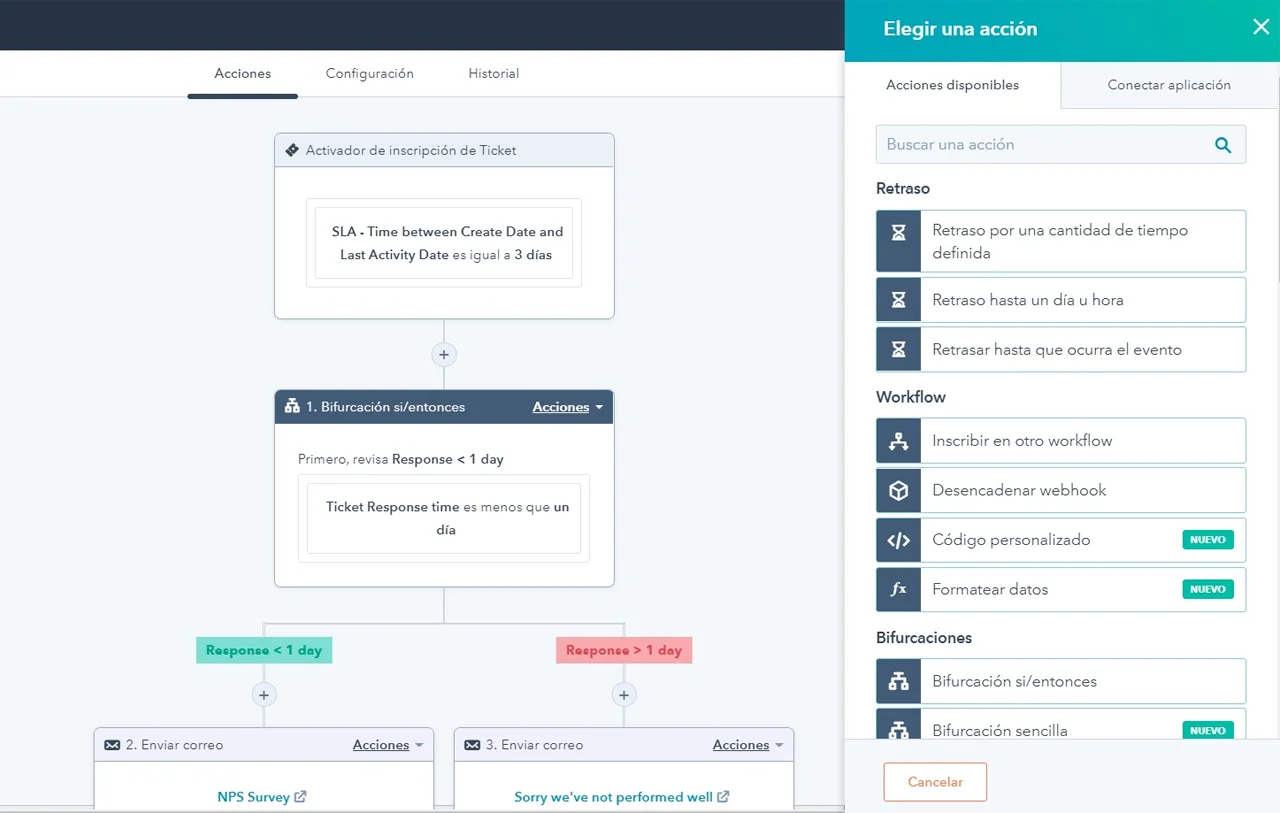The image size is (1280, 813).
Task: Expand Acciones menu on step 2 Enviar correo
Action: [x=387, y=745]
